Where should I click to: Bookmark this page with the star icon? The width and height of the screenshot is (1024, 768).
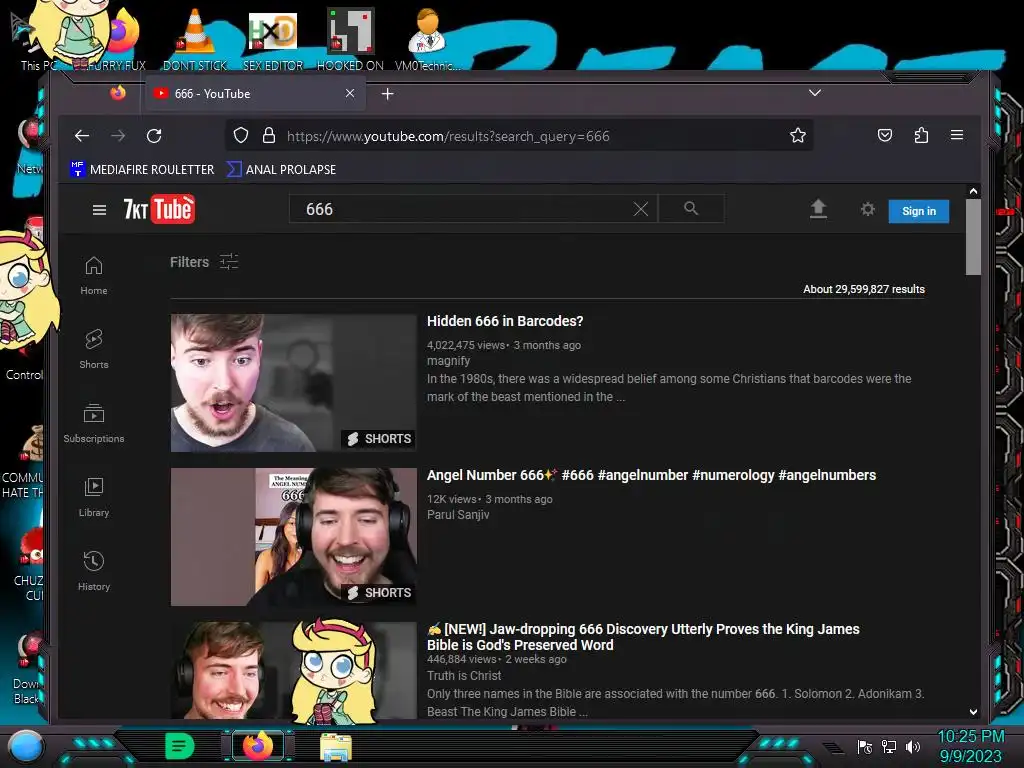point(797,135)
